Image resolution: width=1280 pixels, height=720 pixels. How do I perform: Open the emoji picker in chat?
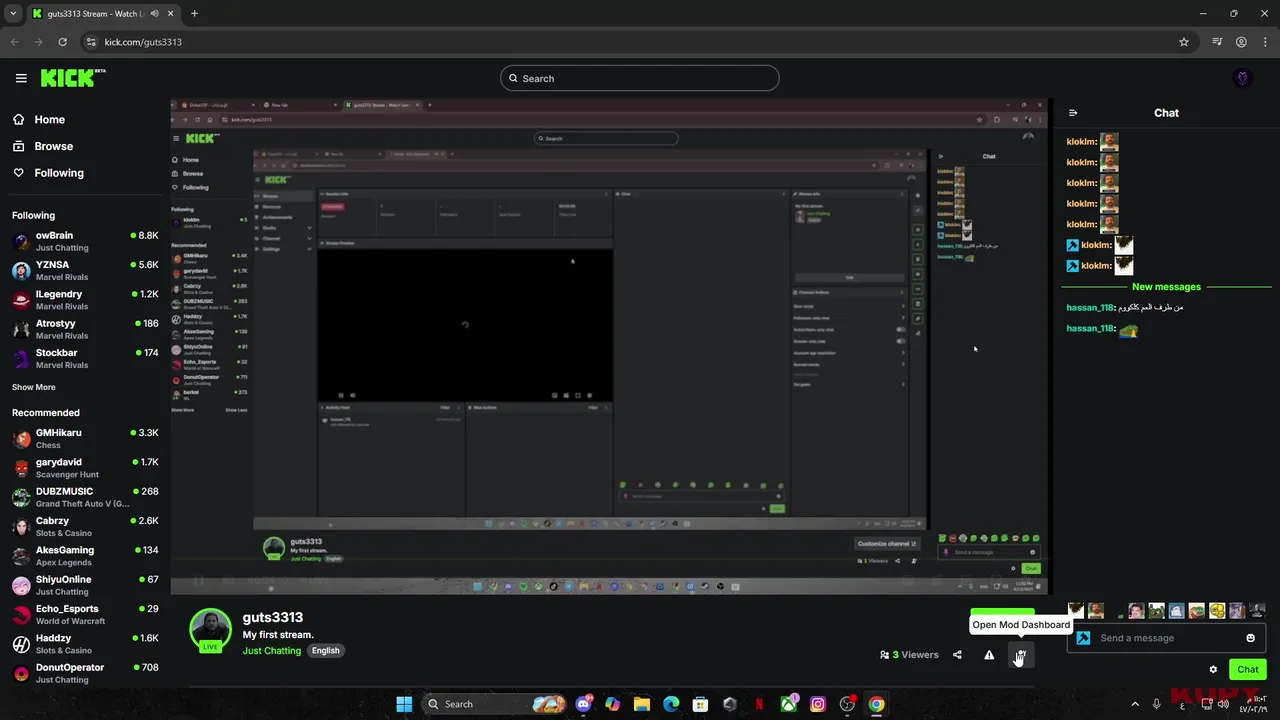(x=1250, y=638)
